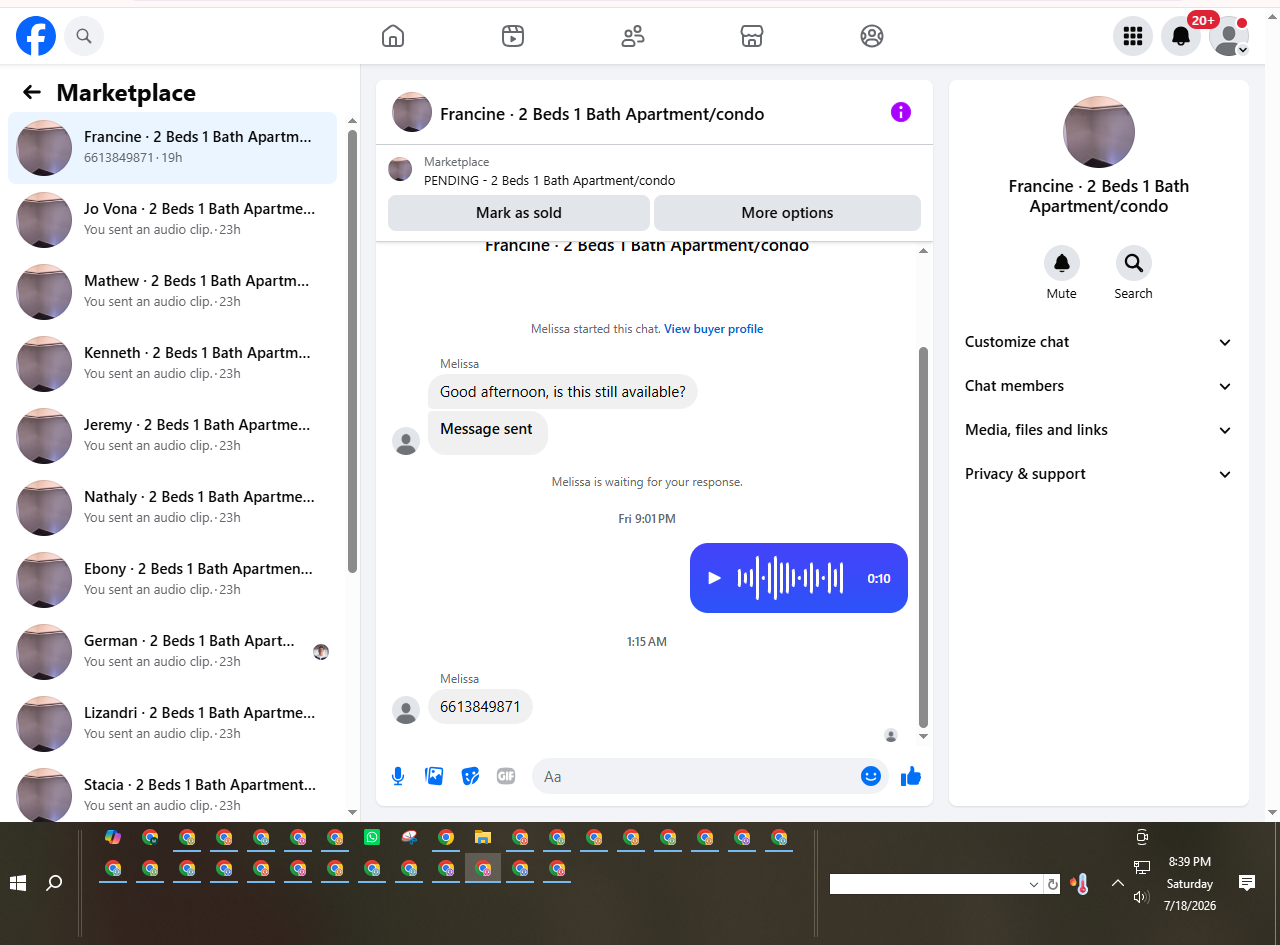Viewport: 1280px width, 945px height.
Task: Click the network icon in system tray
Action: point(1142,867)
